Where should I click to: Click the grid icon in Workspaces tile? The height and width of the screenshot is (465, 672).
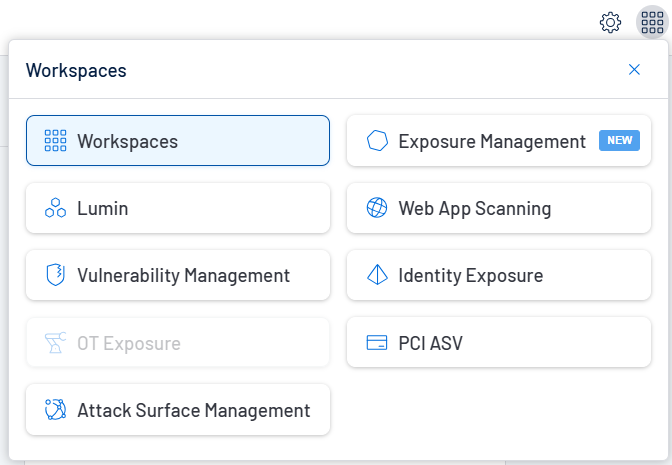(x=56, y=141)
